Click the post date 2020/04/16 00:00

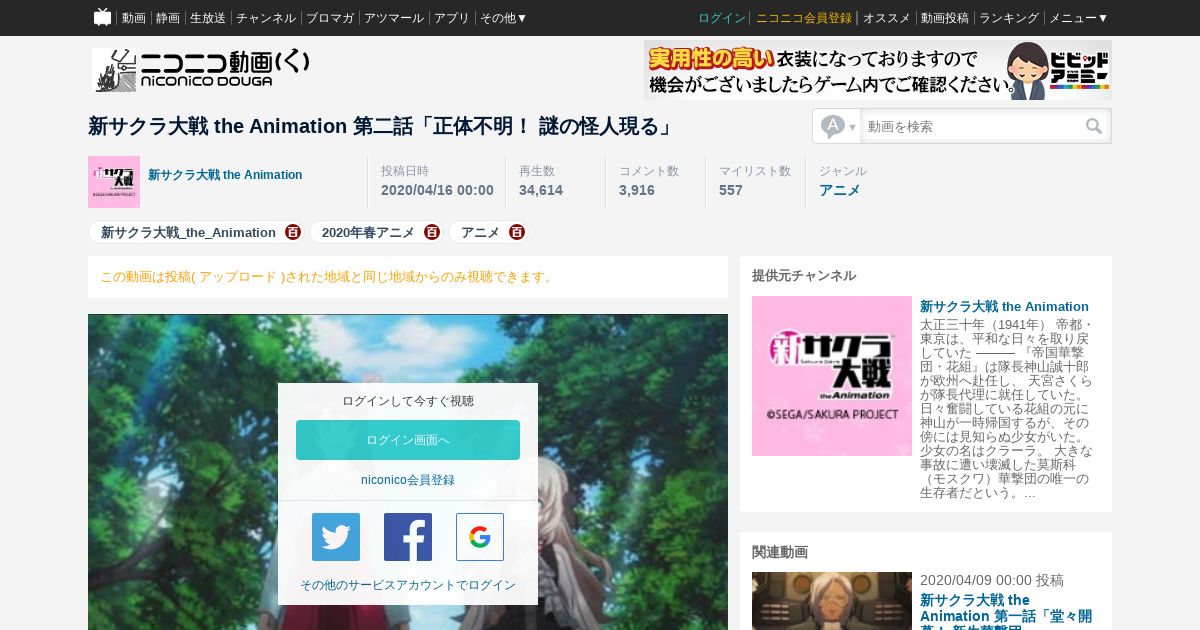coord(437,190)
